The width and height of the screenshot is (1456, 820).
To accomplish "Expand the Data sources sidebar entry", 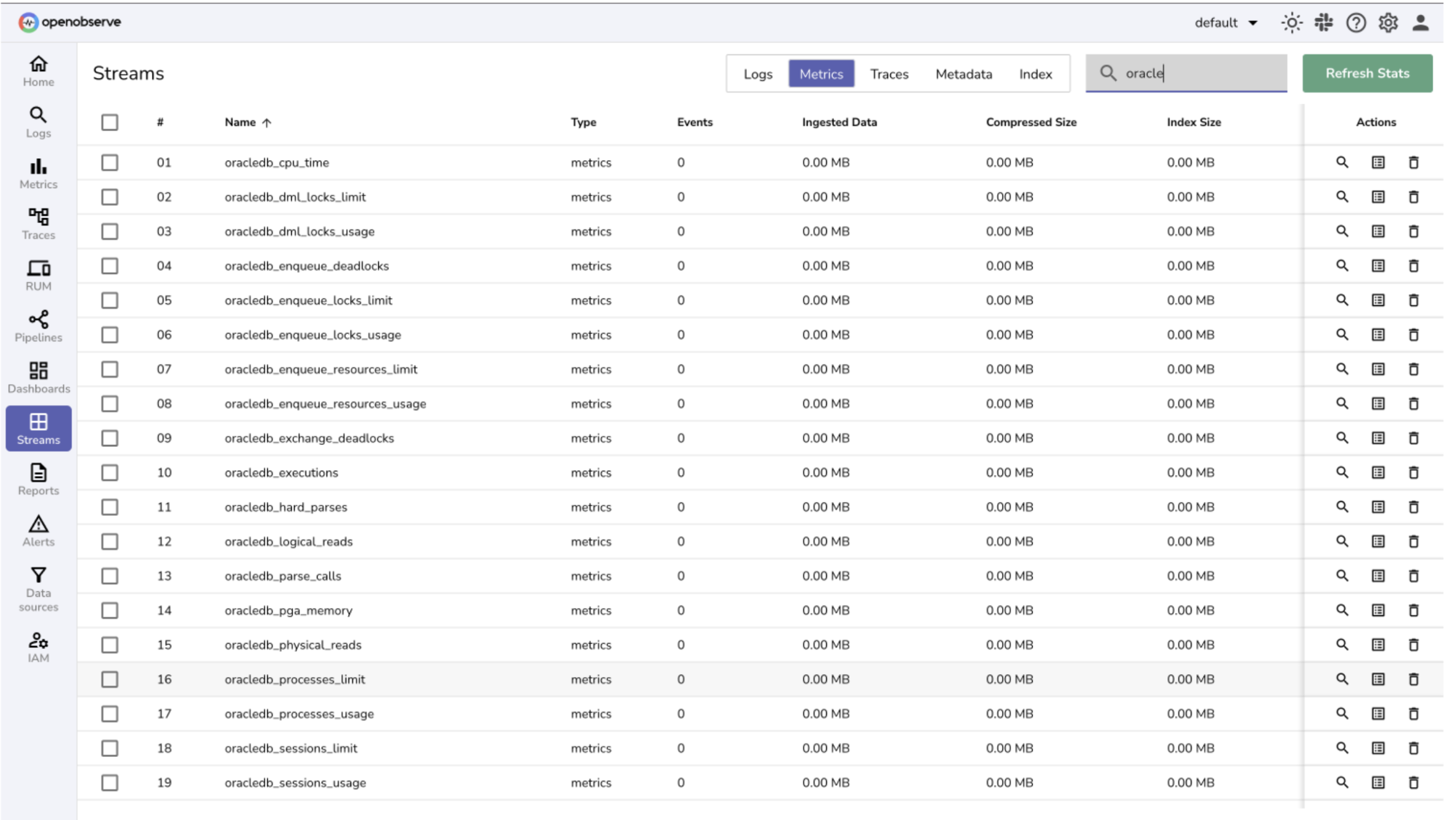I will (x=38, y=588).
